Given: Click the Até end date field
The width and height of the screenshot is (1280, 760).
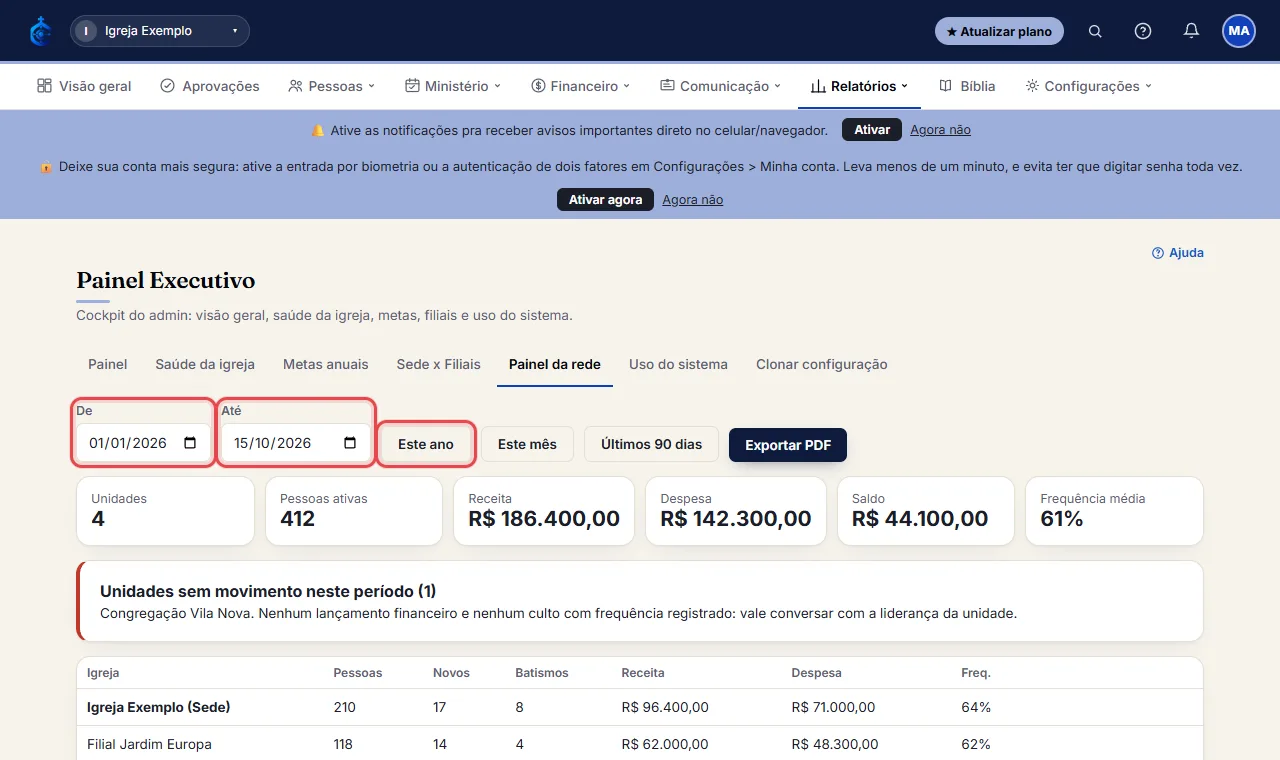Looking at the screenshot, I should pyautogui.click(x=296, y=443).
